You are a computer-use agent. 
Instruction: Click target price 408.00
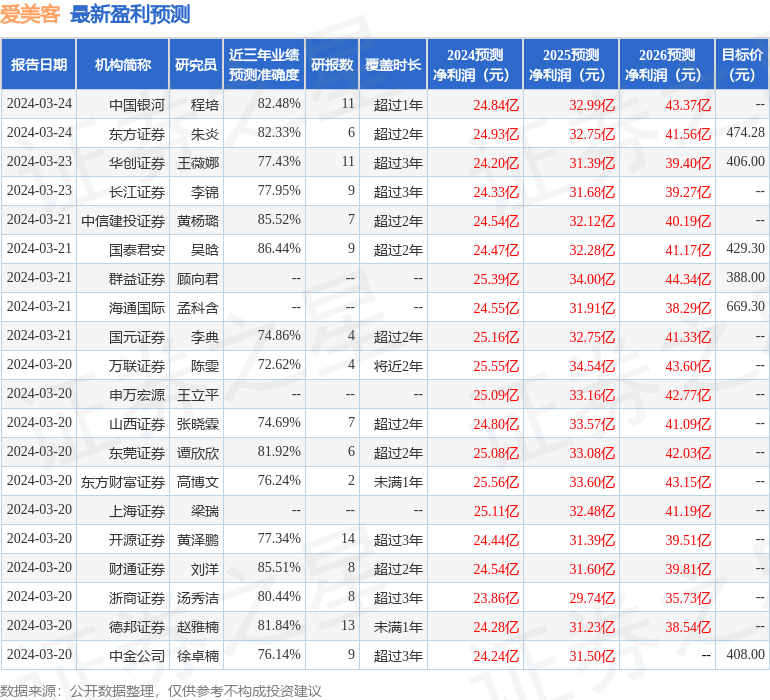pyautogui.click(x=745, y=654)
